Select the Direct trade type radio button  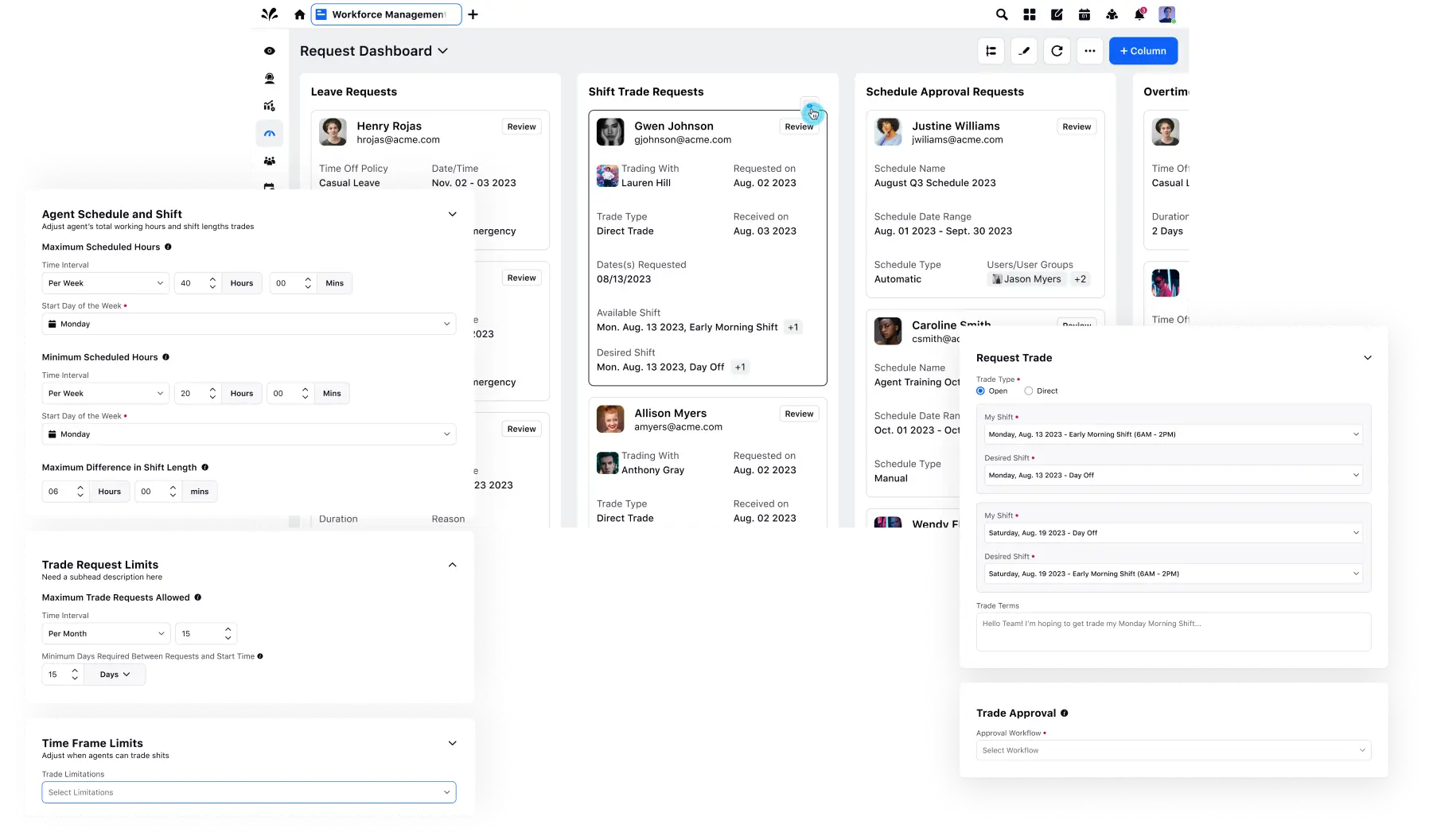pos(1029,391)
